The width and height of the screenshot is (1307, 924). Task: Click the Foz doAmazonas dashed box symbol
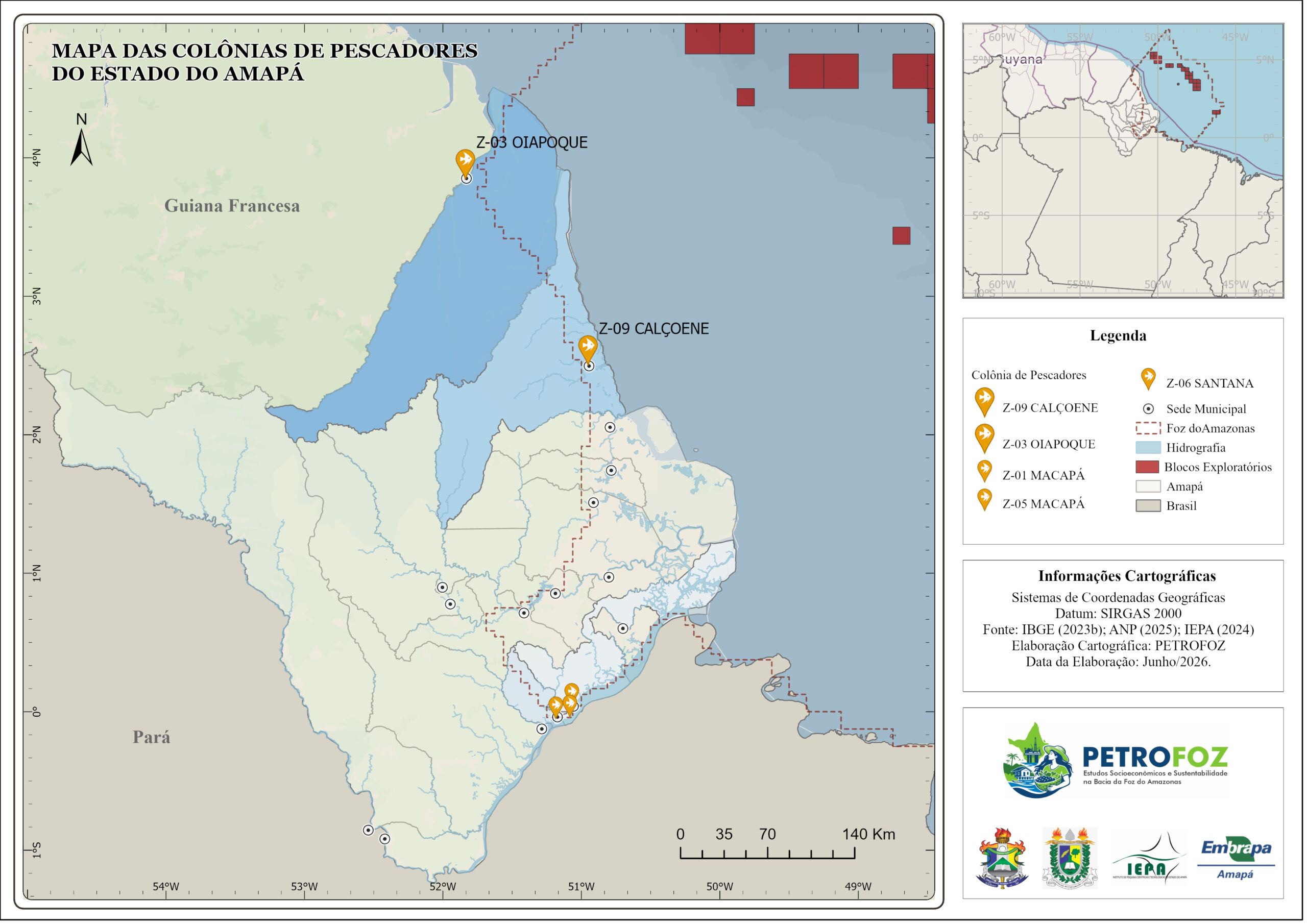click(1149, 429)
